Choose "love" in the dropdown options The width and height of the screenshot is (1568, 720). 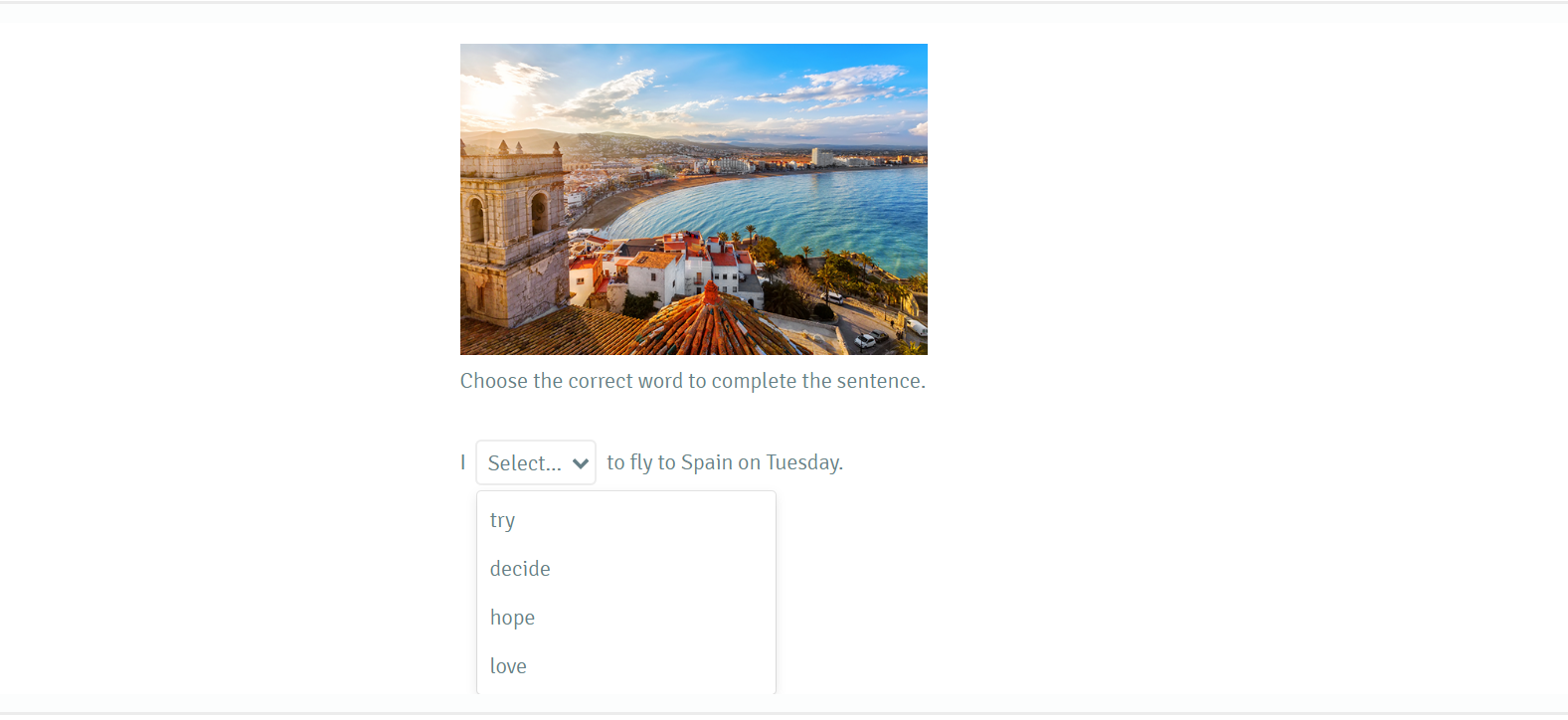pos(626,666)
